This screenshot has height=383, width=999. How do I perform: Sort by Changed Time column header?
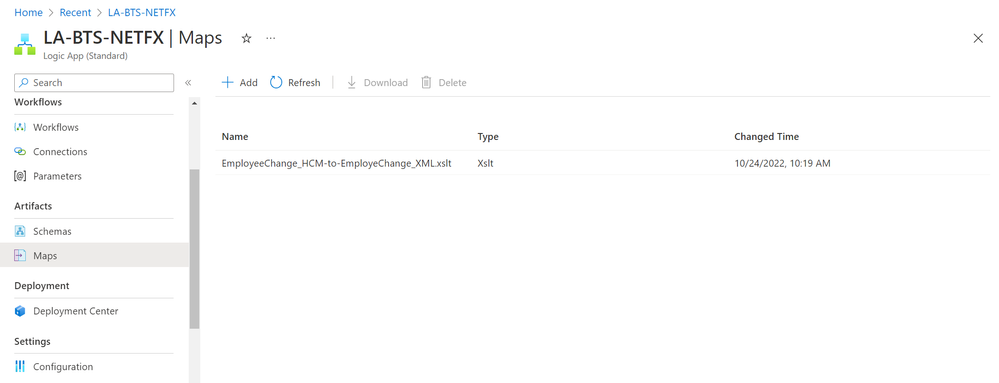[766, 137]
